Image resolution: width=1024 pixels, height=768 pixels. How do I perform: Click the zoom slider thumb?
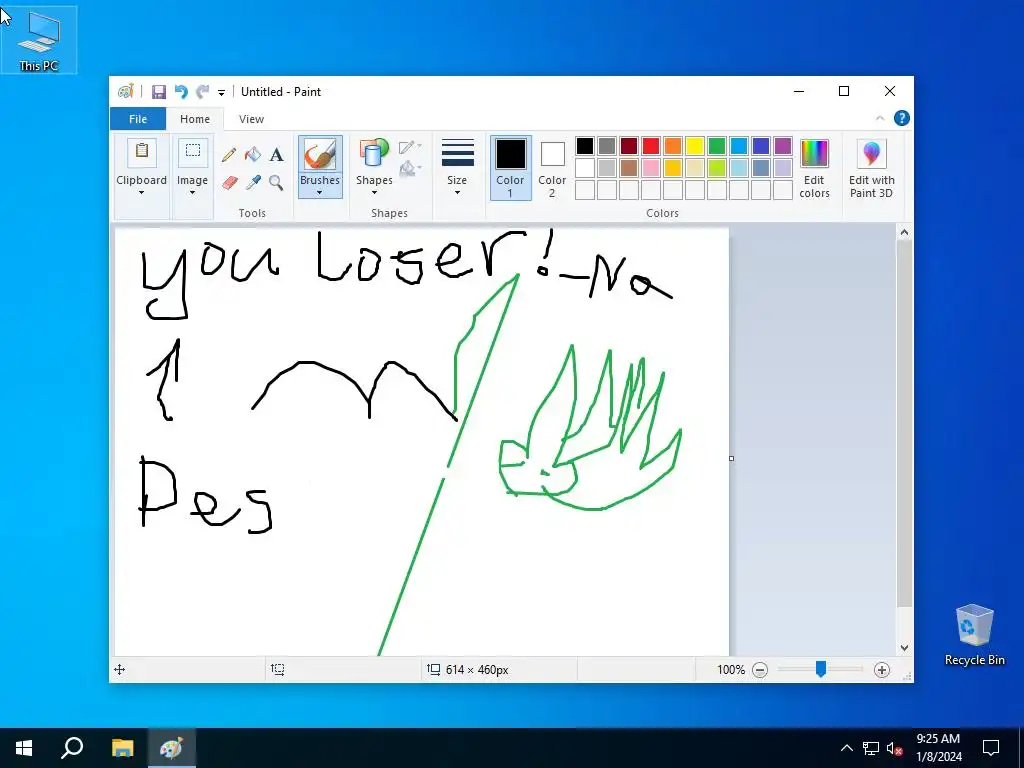click(821, 669)
